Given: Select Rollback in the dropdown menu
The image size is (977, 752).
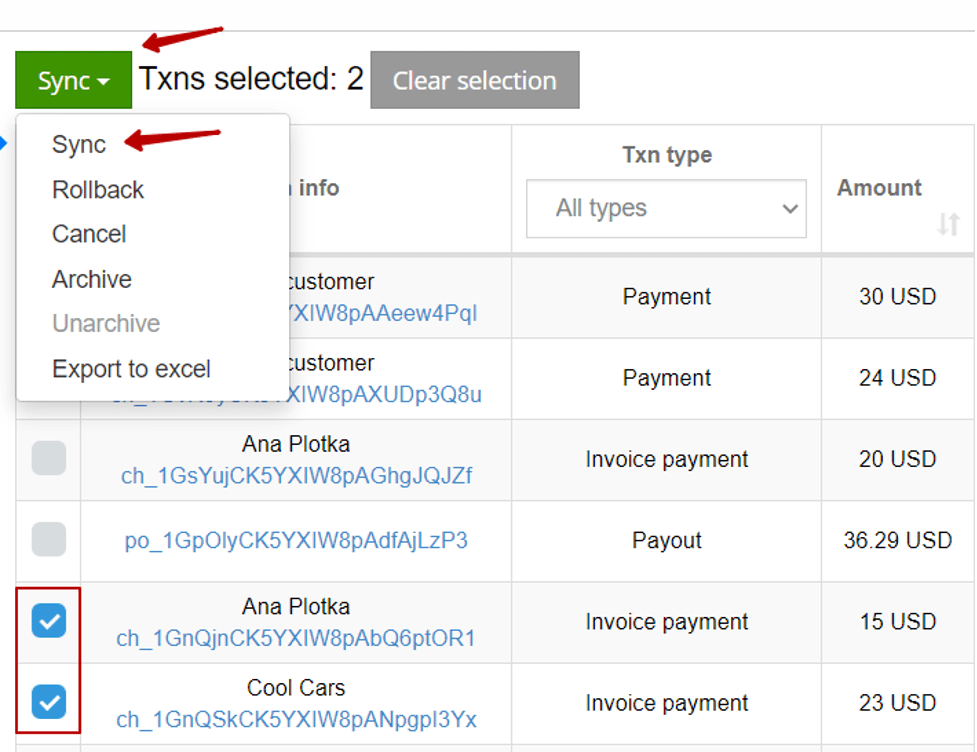Looking at the screenshot, I should point(98,189).
